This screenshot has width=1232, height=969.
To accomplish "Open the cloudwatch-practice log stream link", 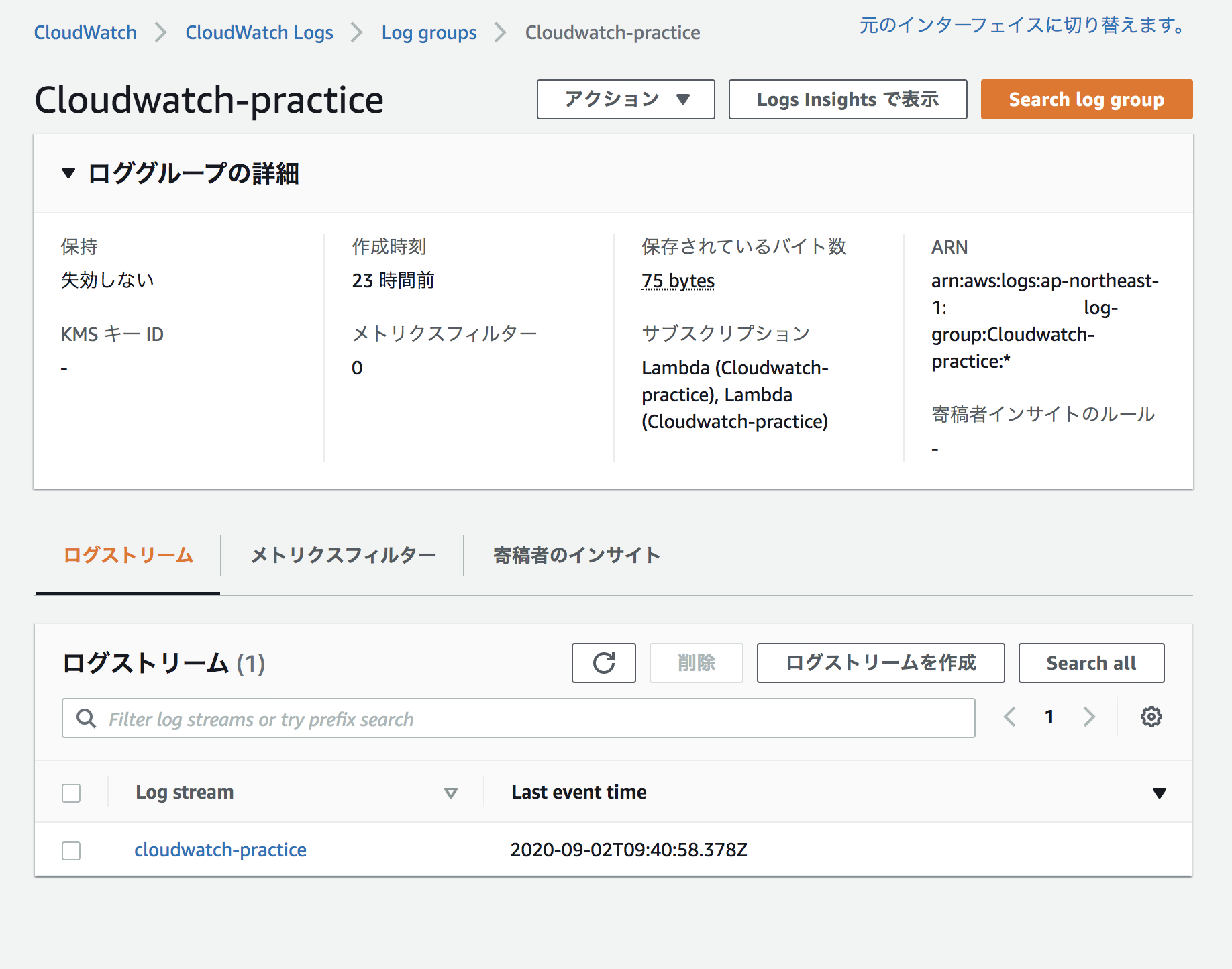I will [220, 850].
